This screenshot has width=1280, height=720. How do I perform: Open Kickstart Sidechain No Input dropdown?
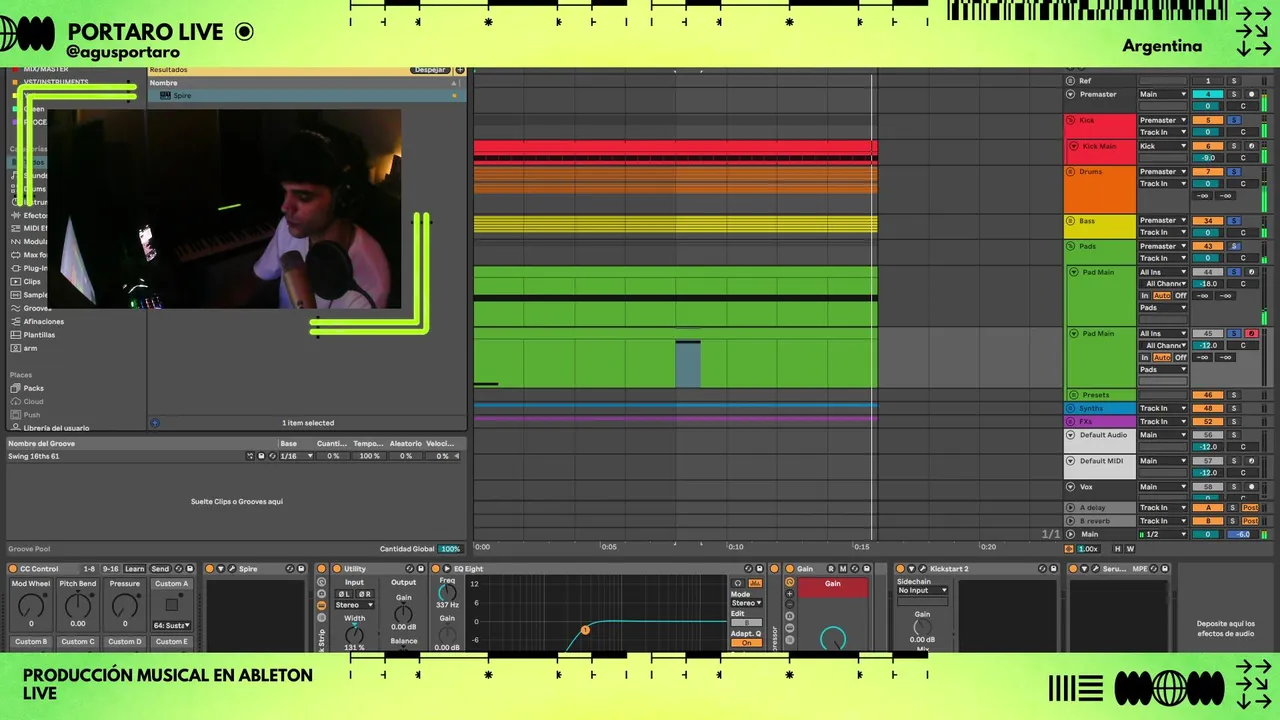pos(921,591)
